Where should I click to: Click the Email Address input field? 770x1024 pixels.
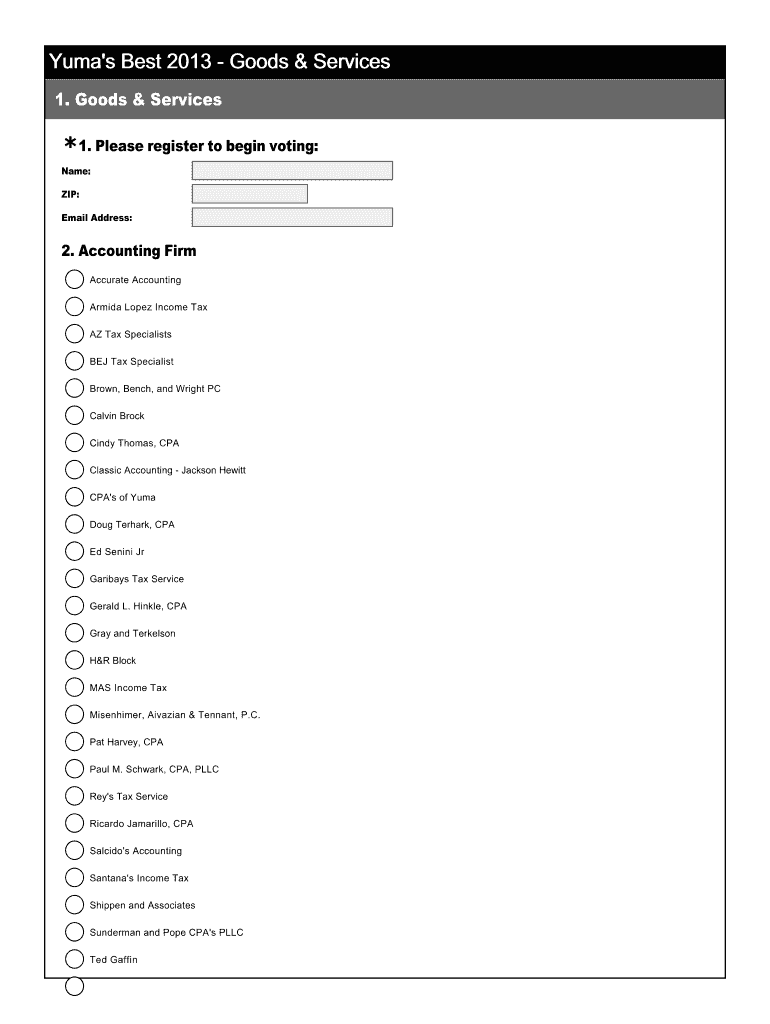292,217
